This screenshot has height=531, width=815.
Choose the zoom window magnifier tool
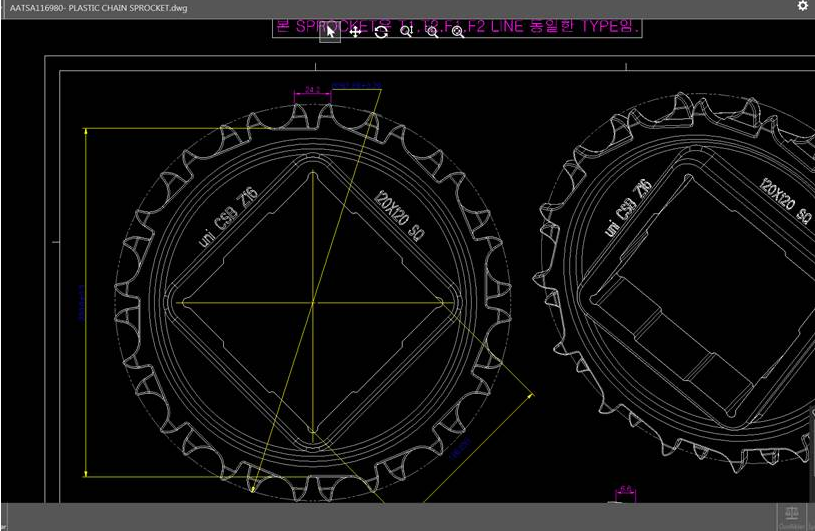(432, 32)
